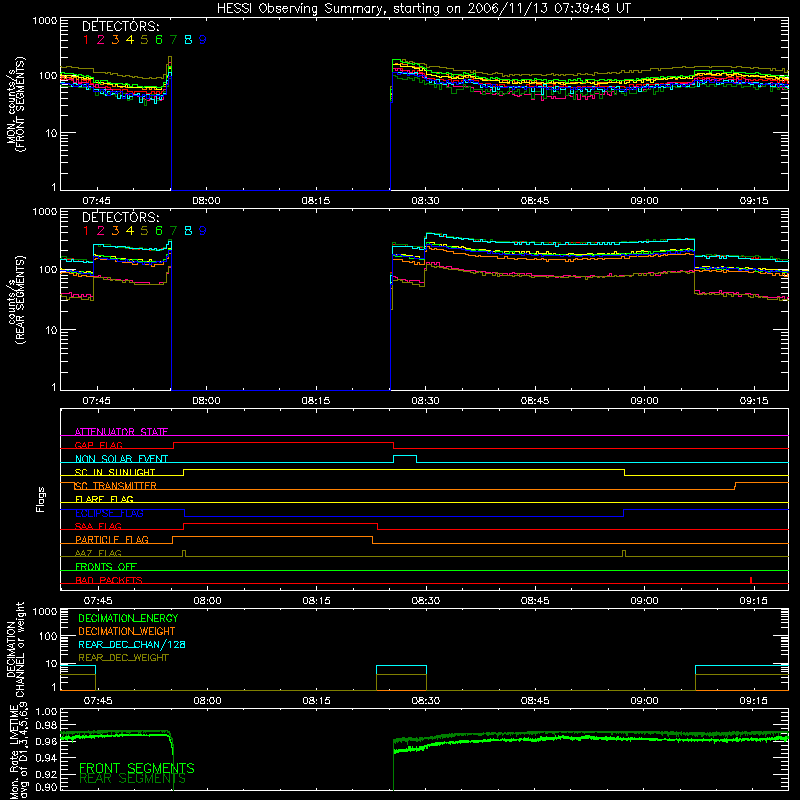Viewport: 800px width, 800px height.
Task: Select red detector 1 in the front segments legend
Action: tap(86, 40)
